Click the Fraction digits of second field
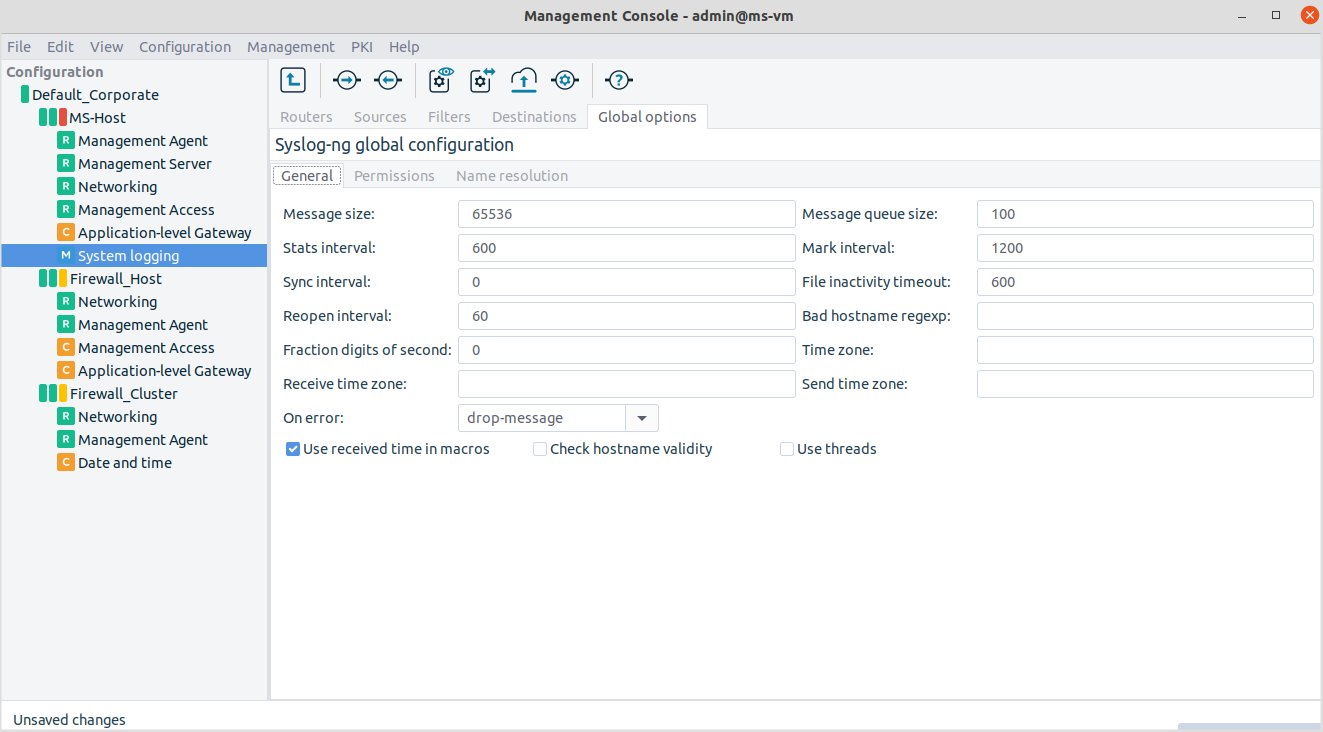 [626, 350]
